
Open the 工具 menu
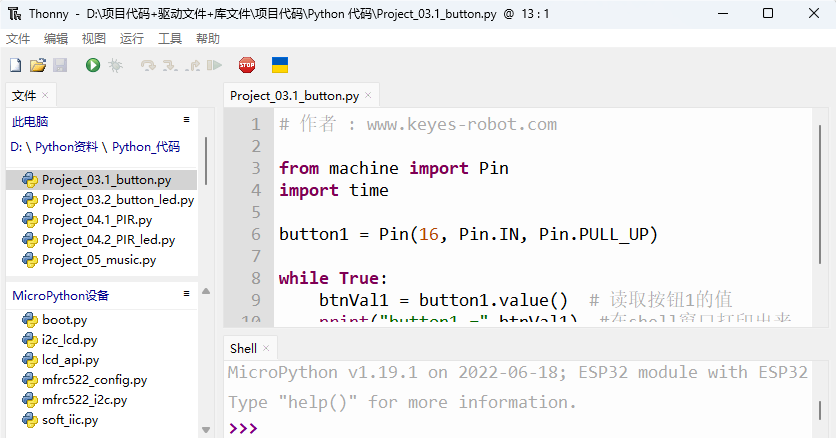tap(170, 38)
